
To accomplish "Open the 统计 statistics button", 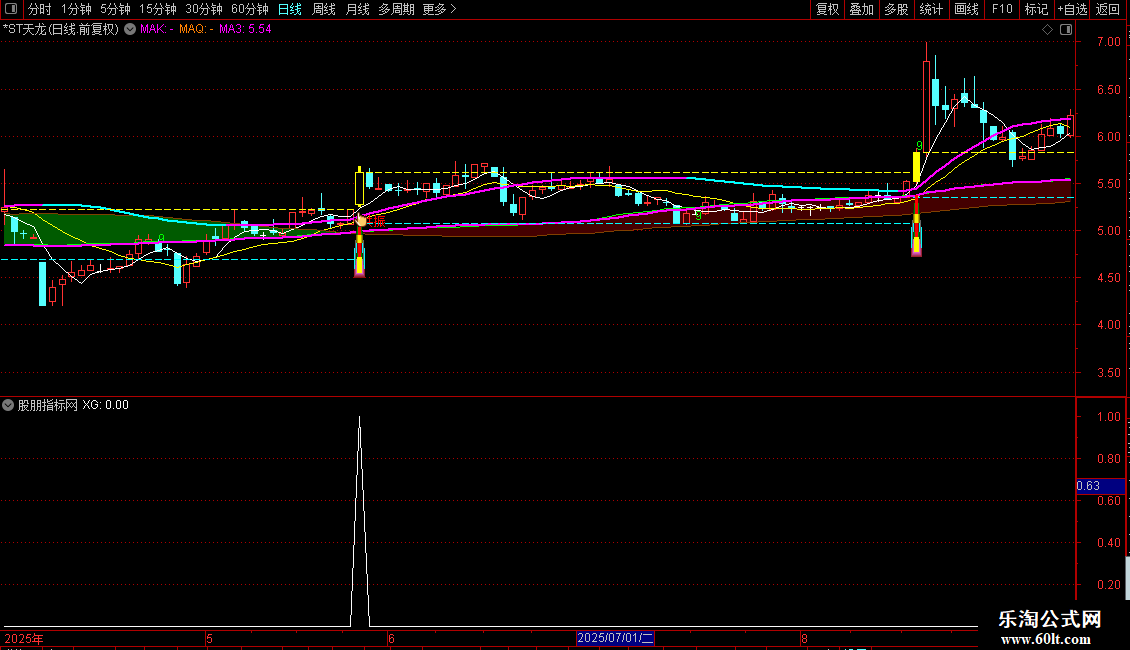I will 931,9.
